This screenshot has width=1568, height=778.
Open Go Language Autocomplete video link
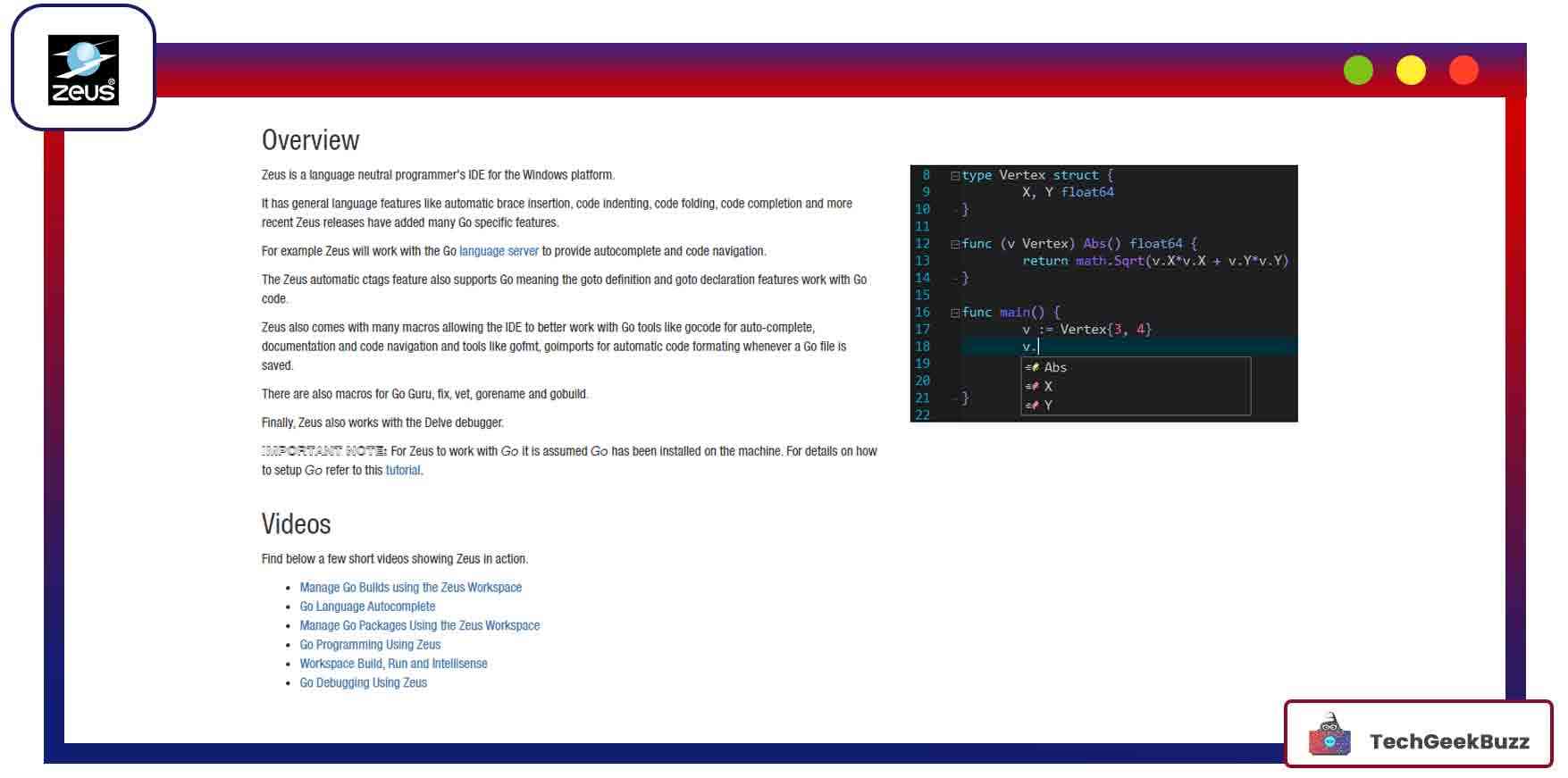367,606
